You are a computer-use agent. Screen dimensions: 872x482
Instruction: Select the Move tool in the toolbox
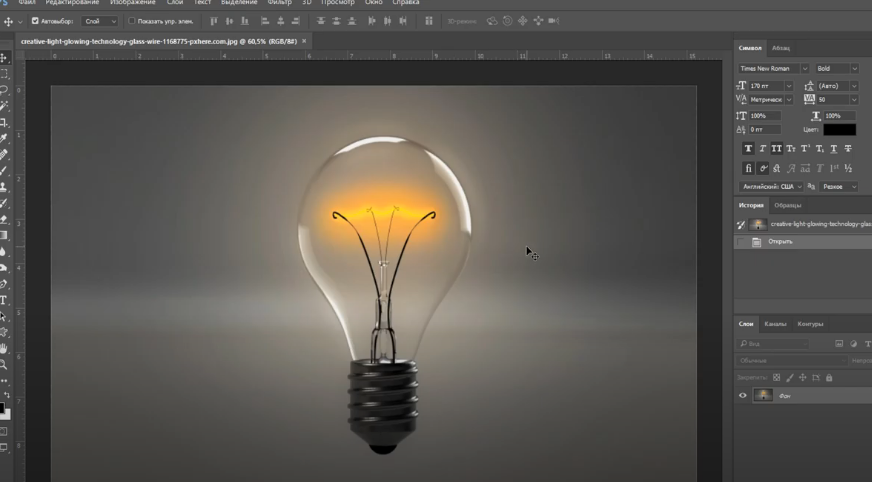4,58
